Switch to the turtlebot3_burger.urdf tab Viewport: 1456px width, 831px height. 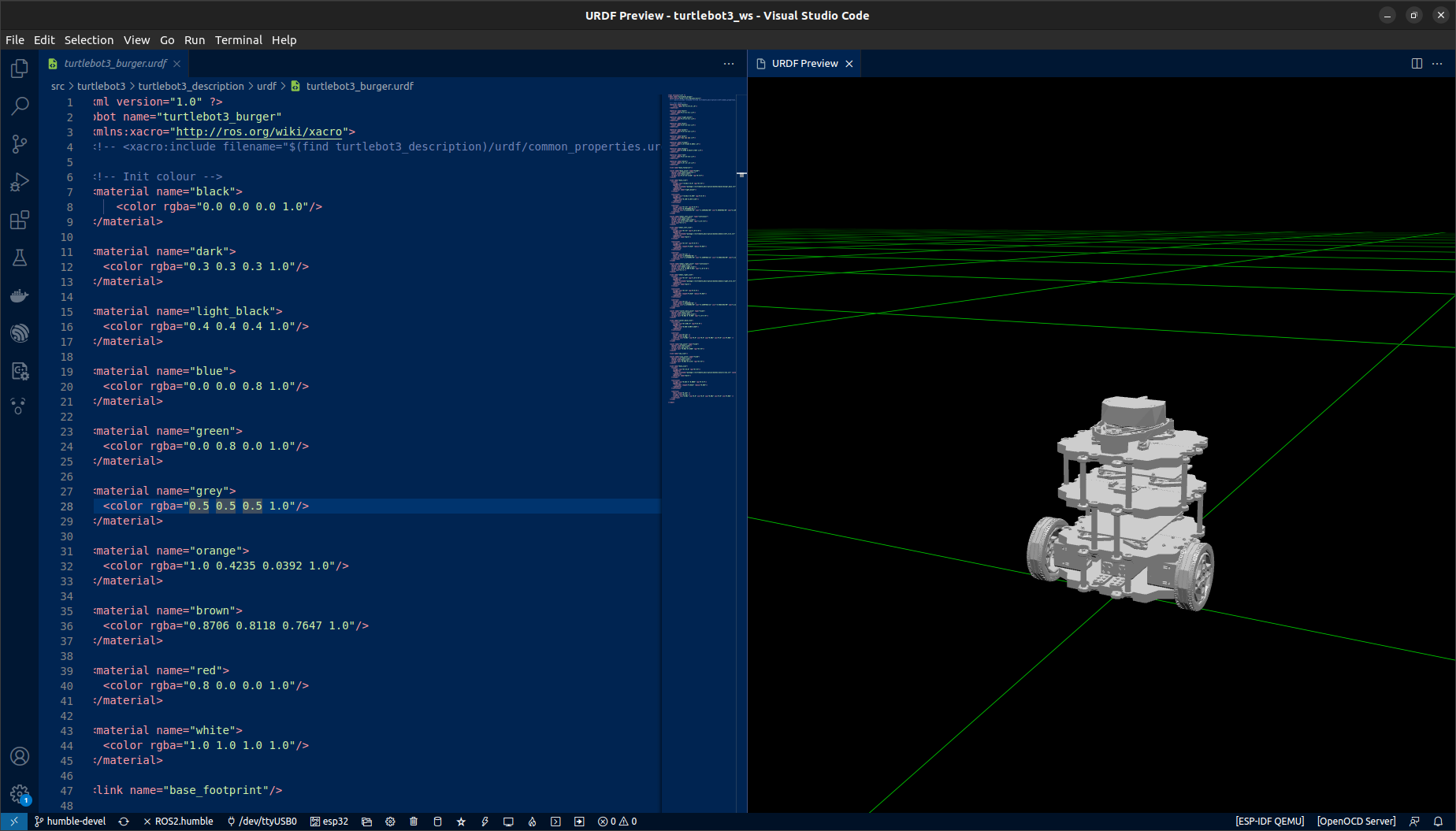tap(115, 64)
